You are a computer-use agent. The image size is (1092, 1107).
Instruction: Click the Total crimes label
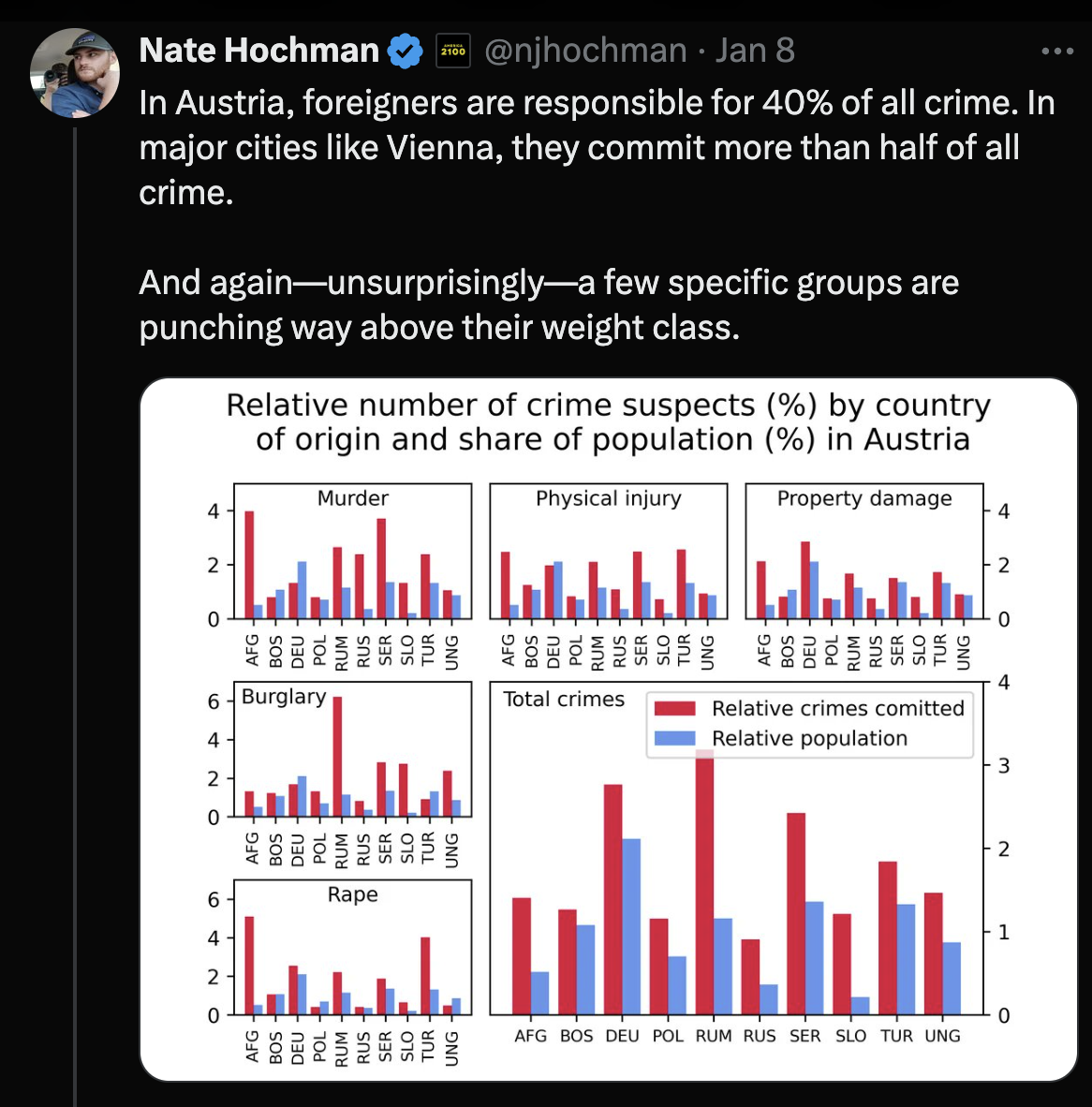pyautogui.click(x=563, y=700)
